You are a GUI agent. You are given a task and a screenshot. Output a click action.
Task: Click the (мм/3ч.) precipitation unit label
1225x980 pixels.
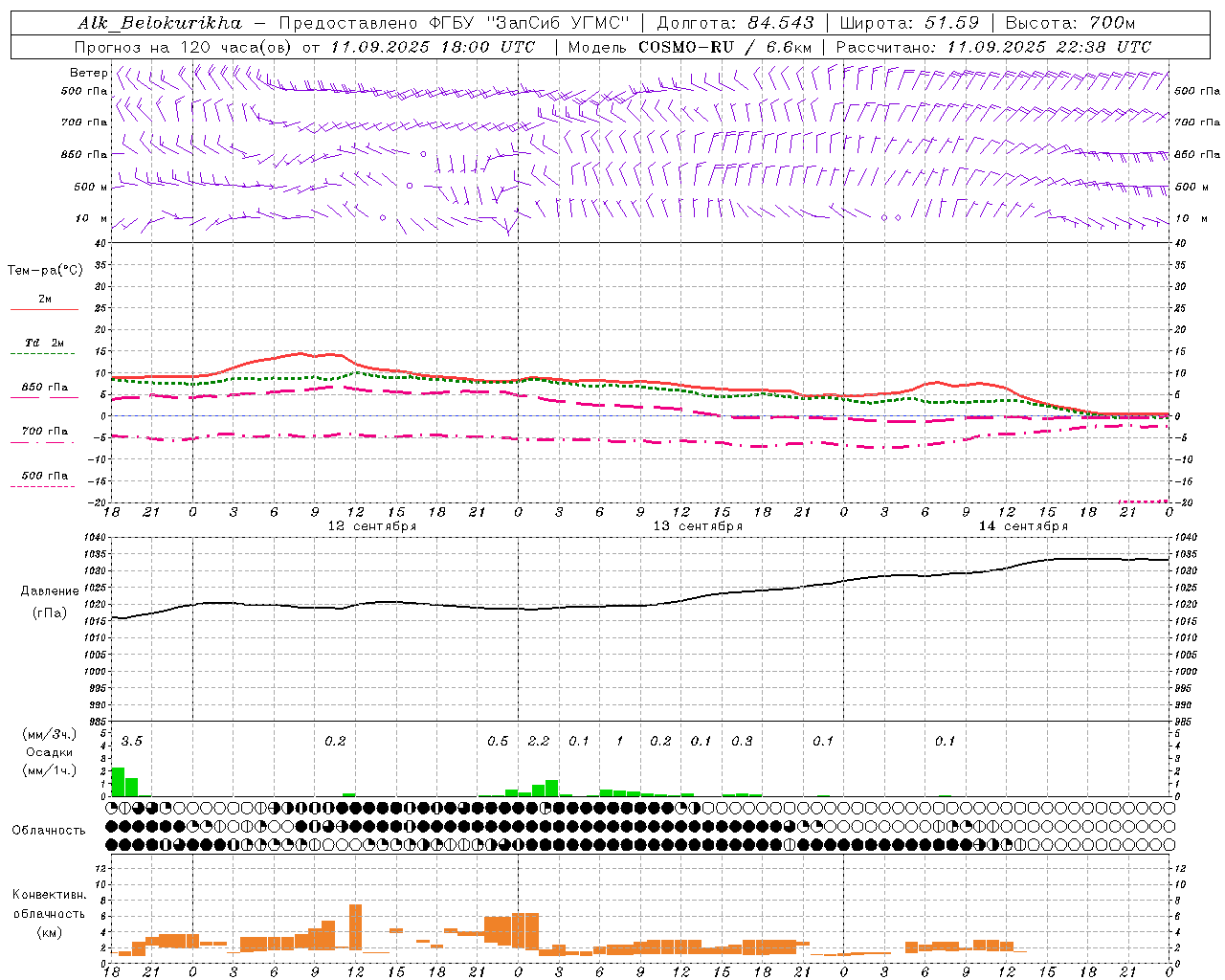click(x=49, y=734)
